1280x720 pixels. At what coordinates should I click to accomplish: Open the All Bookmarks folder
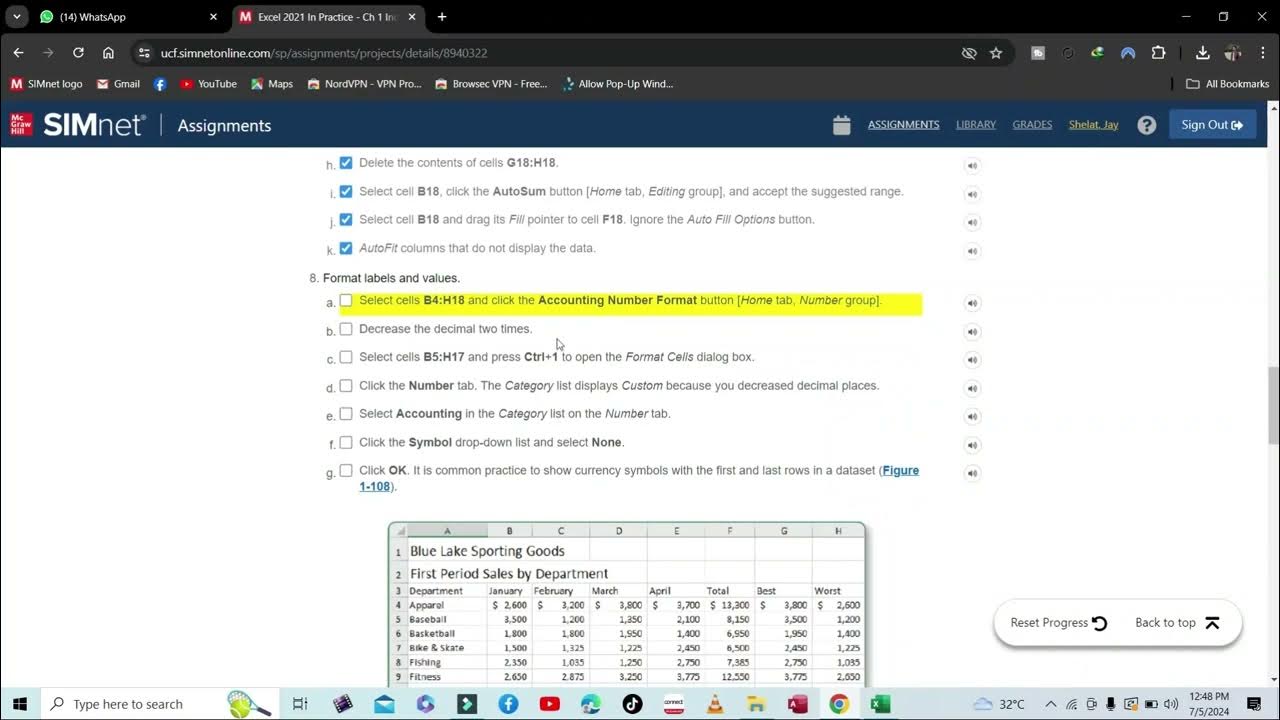pos(1227,84)
